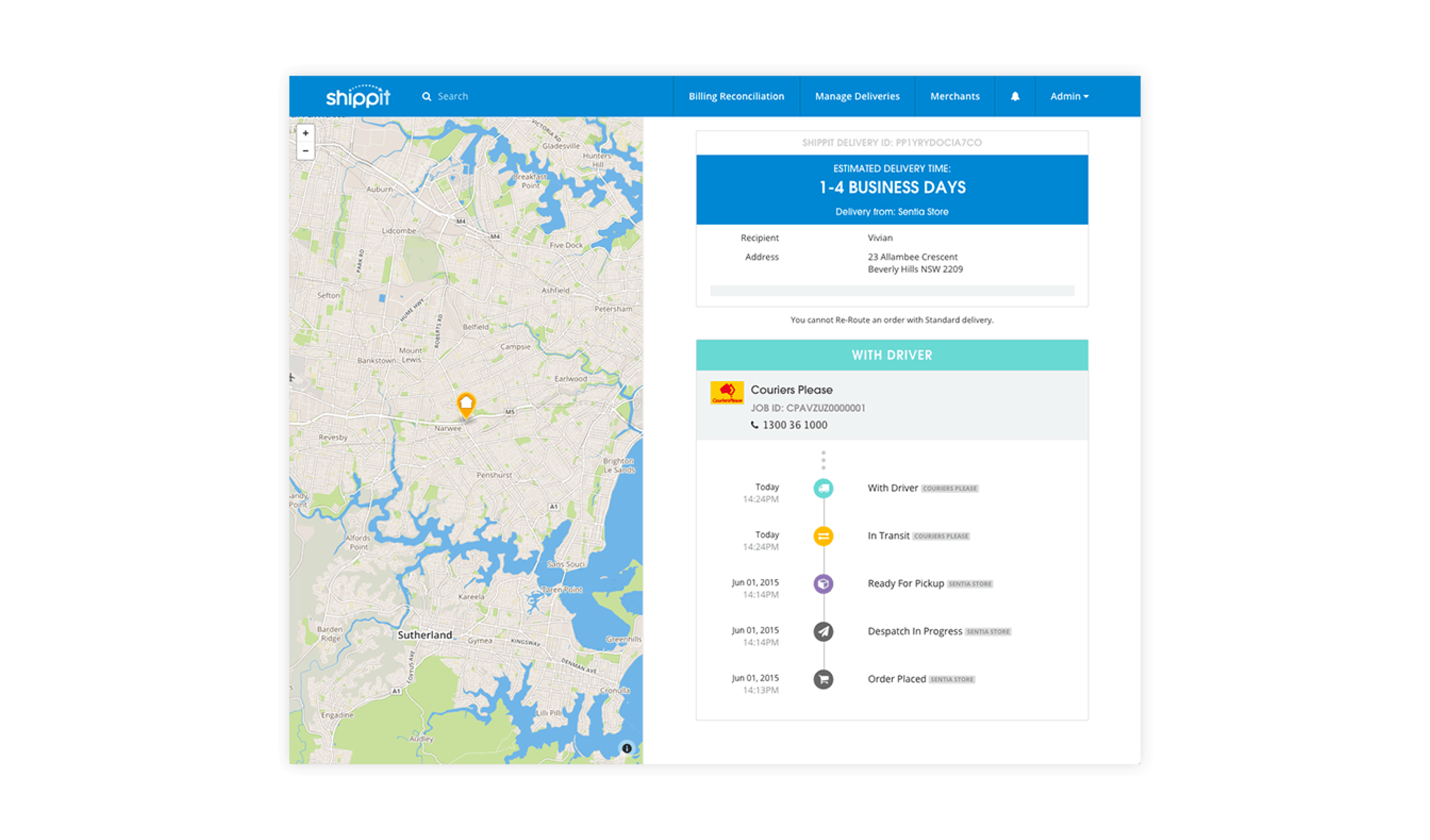Viewport: 1430px width, 840px height.
Task: Click the With Driver status label
Action: pyautogui.click(x=892, y=488)
